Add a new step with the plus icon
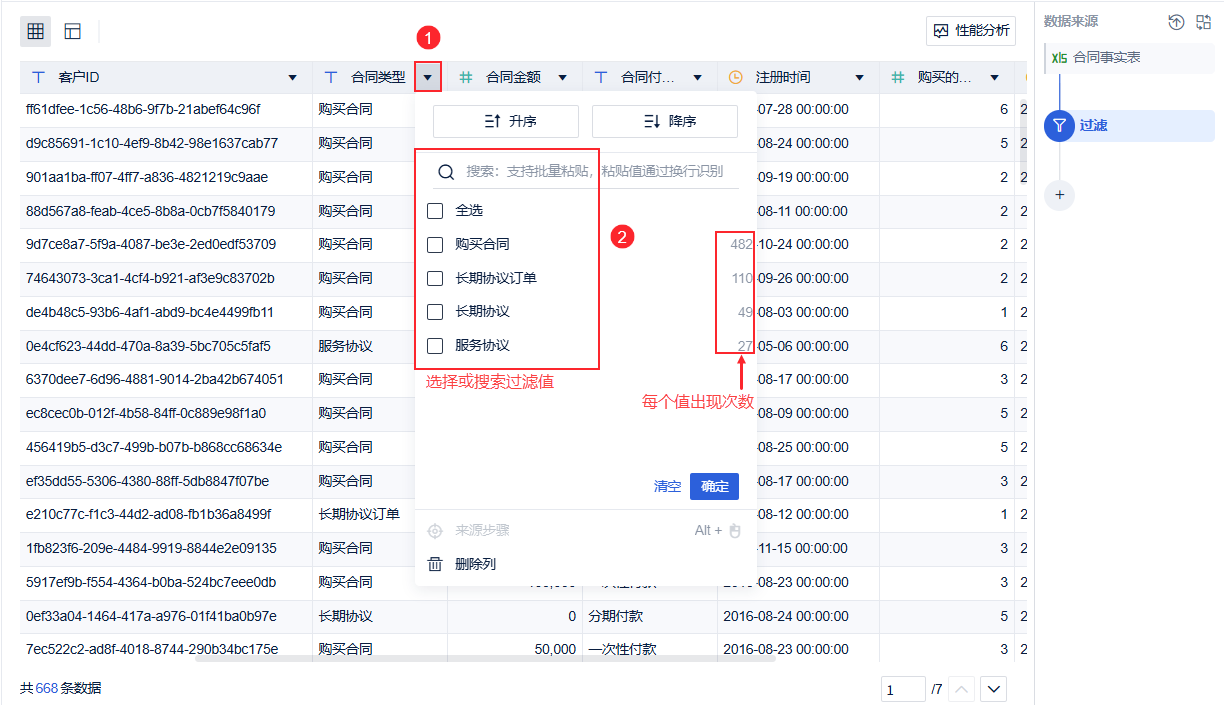 [1060, 195]
